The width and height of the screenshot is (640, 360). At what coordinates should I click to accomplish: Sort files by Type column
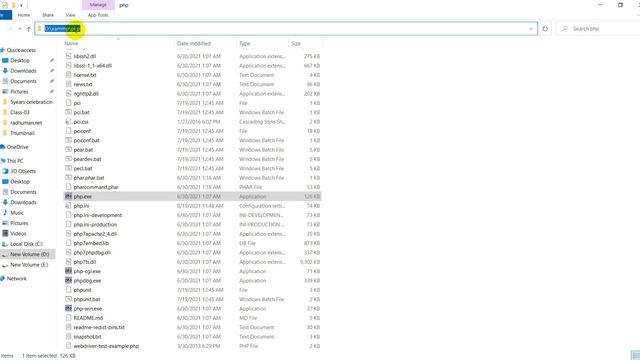click(x=244, y=43)
